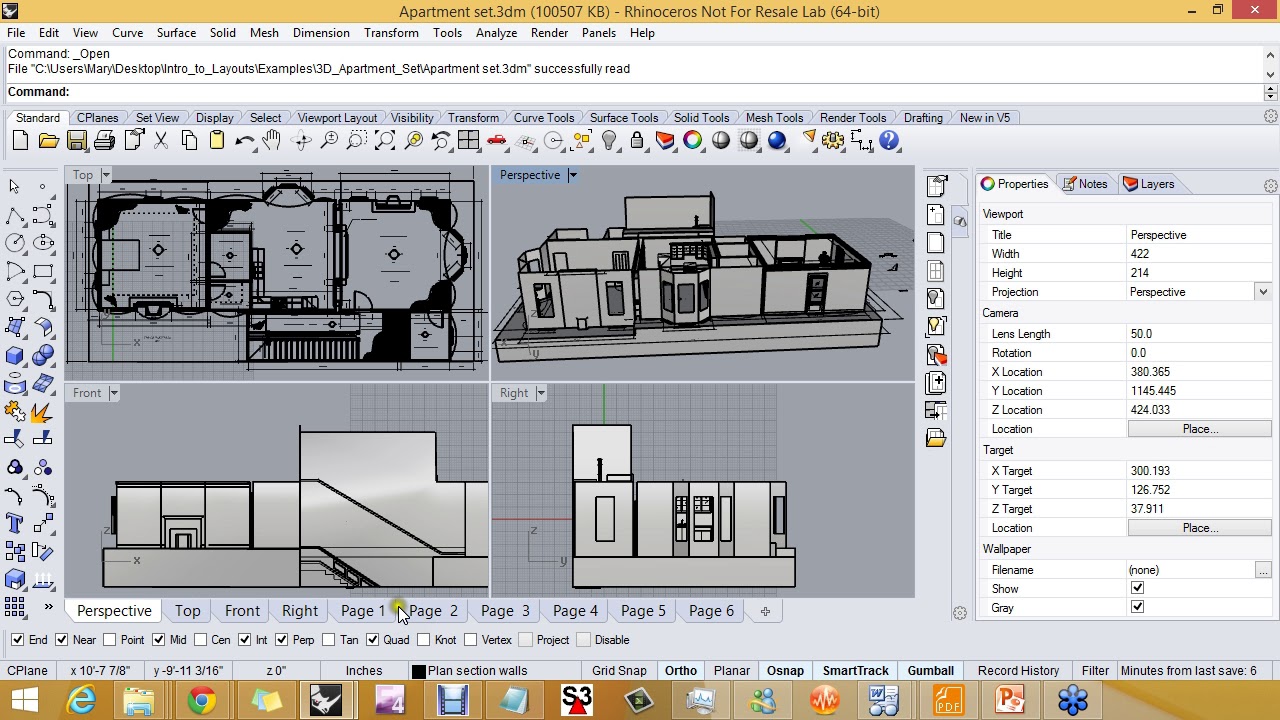Screen dimensions: 1280x720
Task: Open the File menu
Action: coord(16,33)
